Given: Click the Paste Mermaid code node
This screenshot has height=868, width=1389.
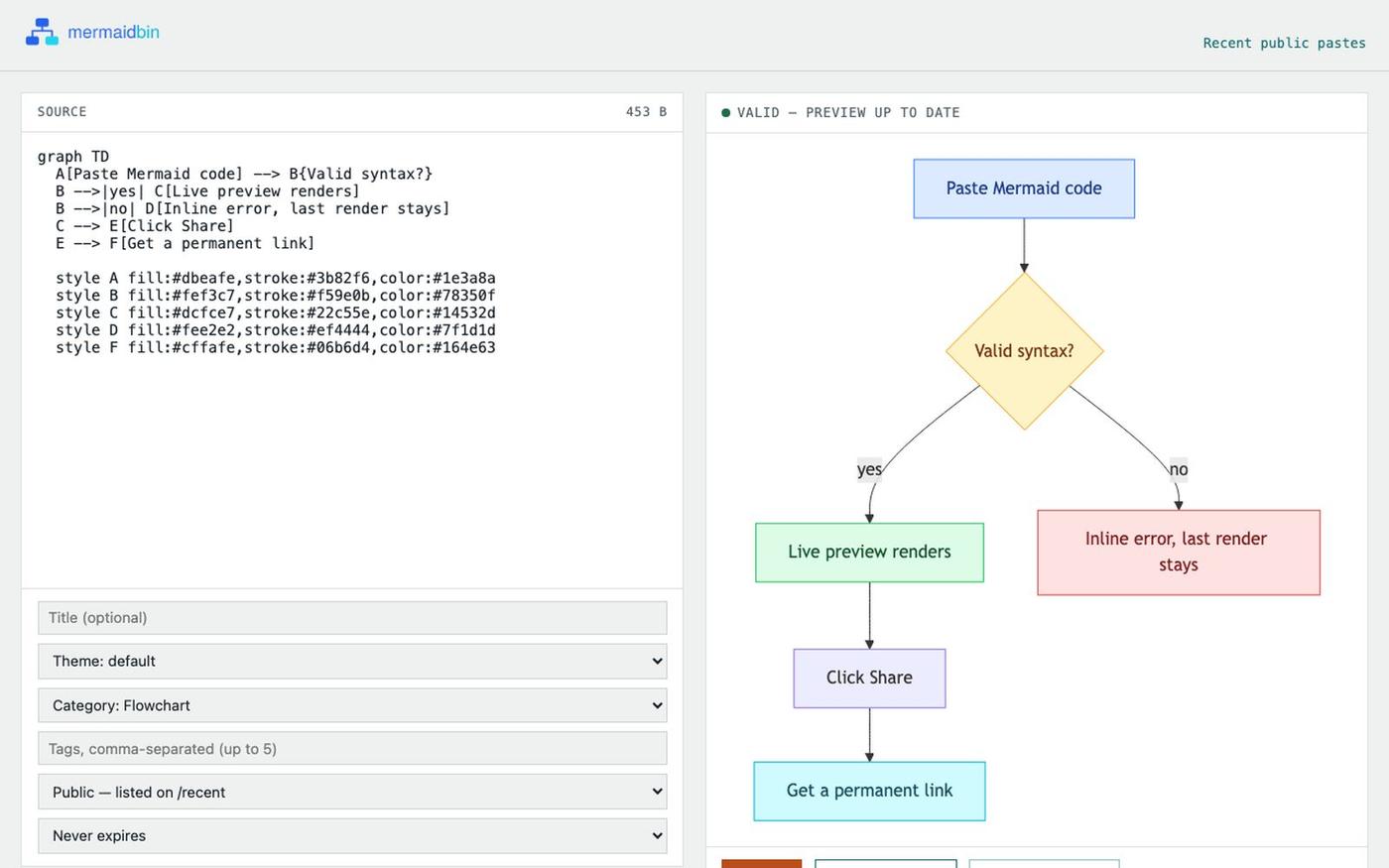Looking at the screenshot, I should point(1024,188).
